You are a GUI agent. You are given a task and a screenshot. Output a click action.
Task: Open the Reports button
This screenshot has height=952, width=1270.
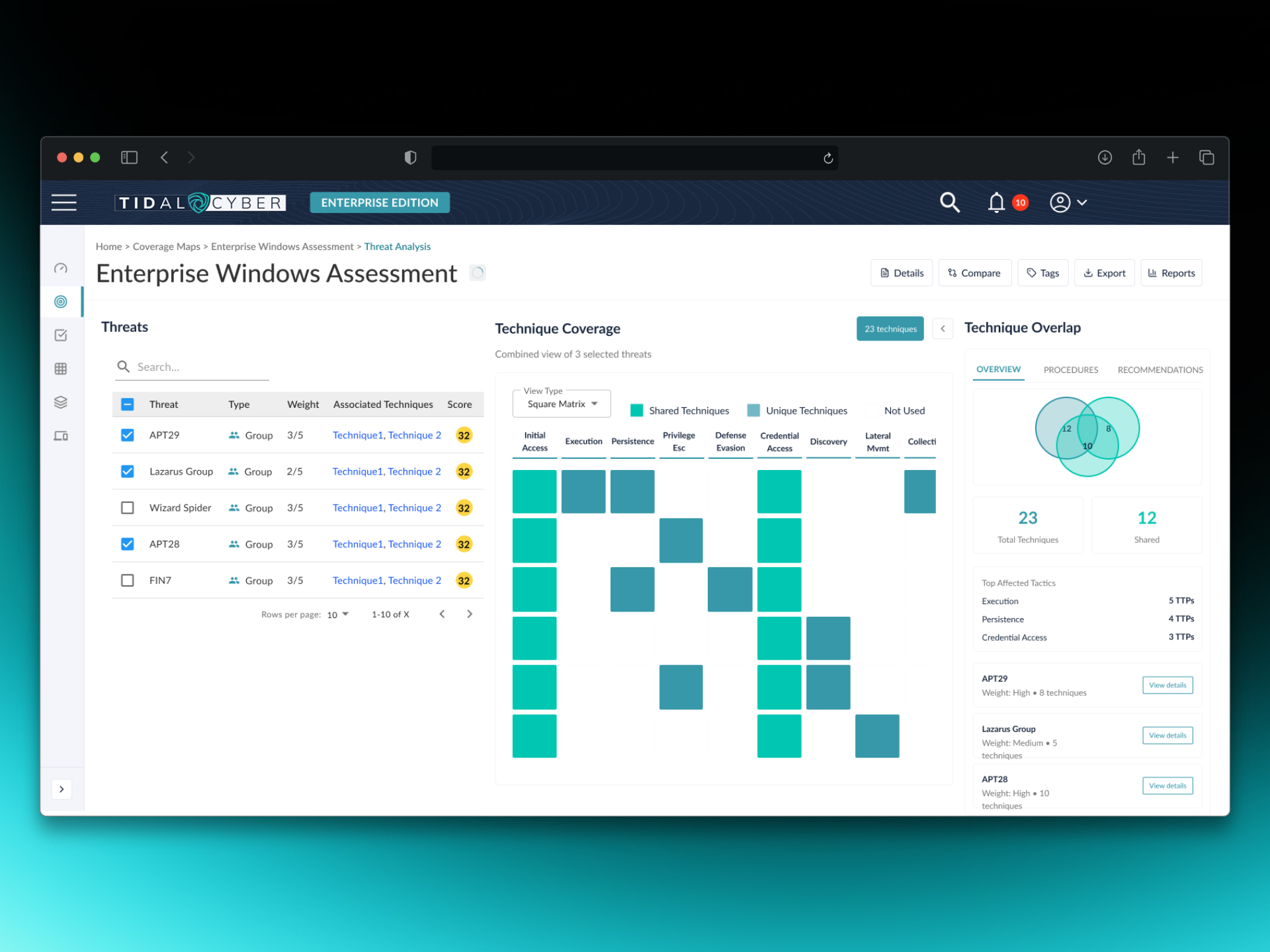[x=1171, y=273]
